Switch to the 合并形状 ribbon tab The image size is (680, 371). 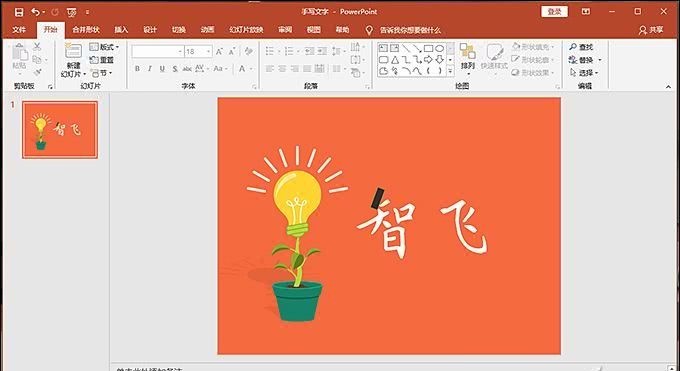click(x=85, y=30)
